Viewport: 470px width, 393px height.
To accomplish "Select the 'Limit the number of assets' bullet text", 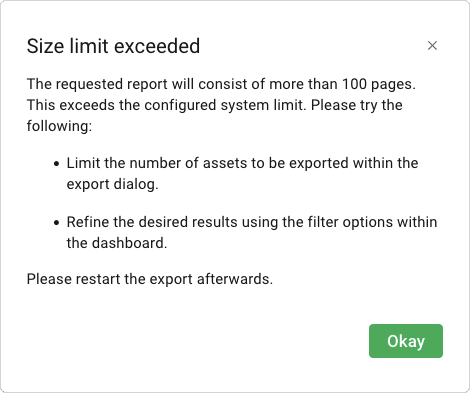I will (242, 163).
